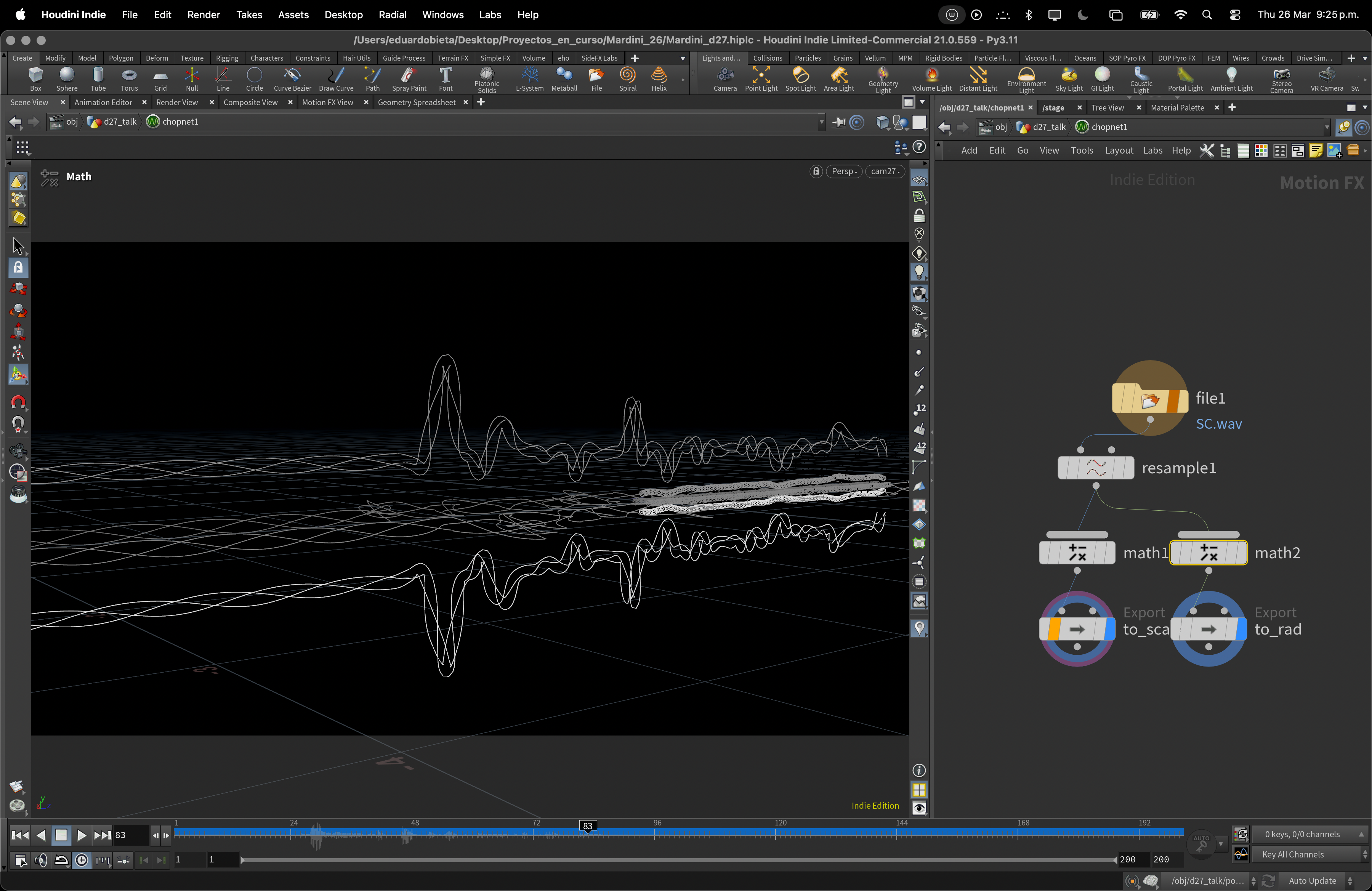Switch to the Geometry Spreadsheet tab
The height and width of the screenshot is (891, 1372).
(416, 102)
